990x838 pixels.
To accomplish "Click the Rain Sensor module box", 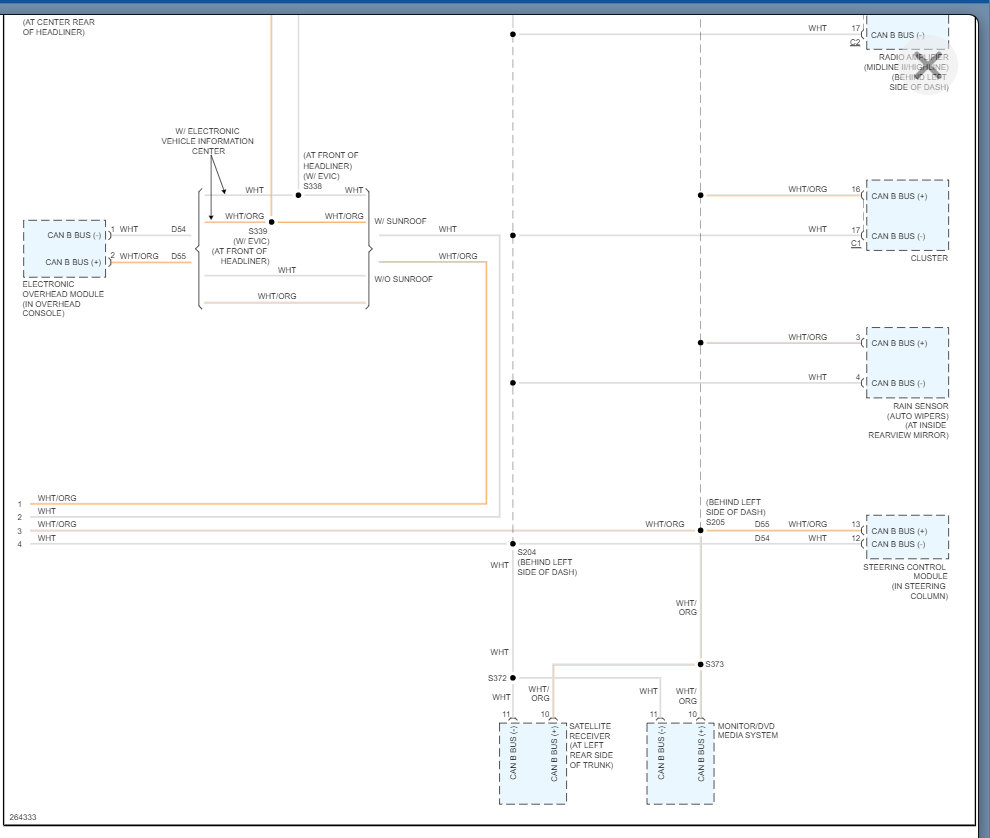I will click(907, 362).
